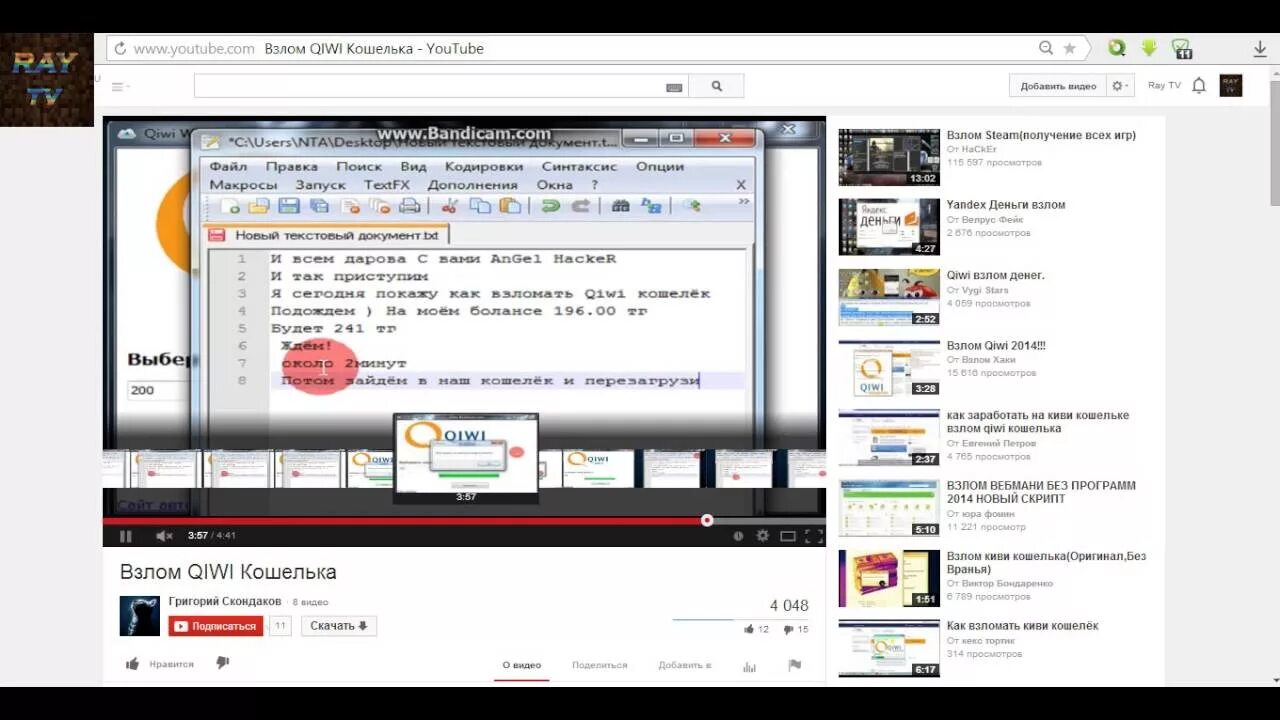Screen dimensions: 1280x720
Task: Click the Нравится like button
Action: click(x=160, y=664)
